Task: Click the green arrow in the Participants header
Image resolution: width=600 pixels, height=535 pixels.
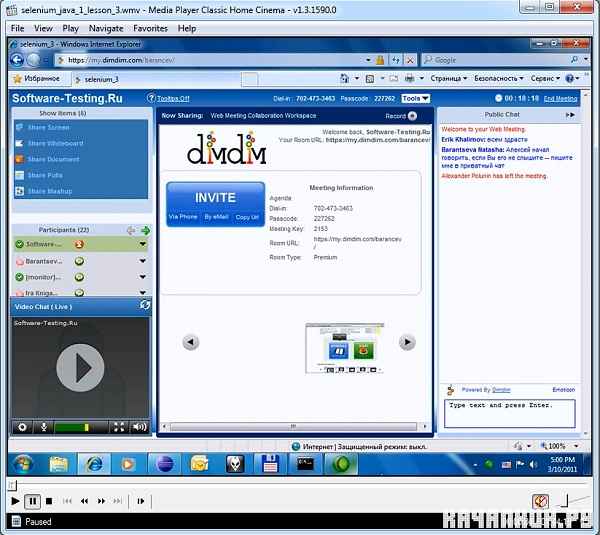Action: [x=145, y=230]
